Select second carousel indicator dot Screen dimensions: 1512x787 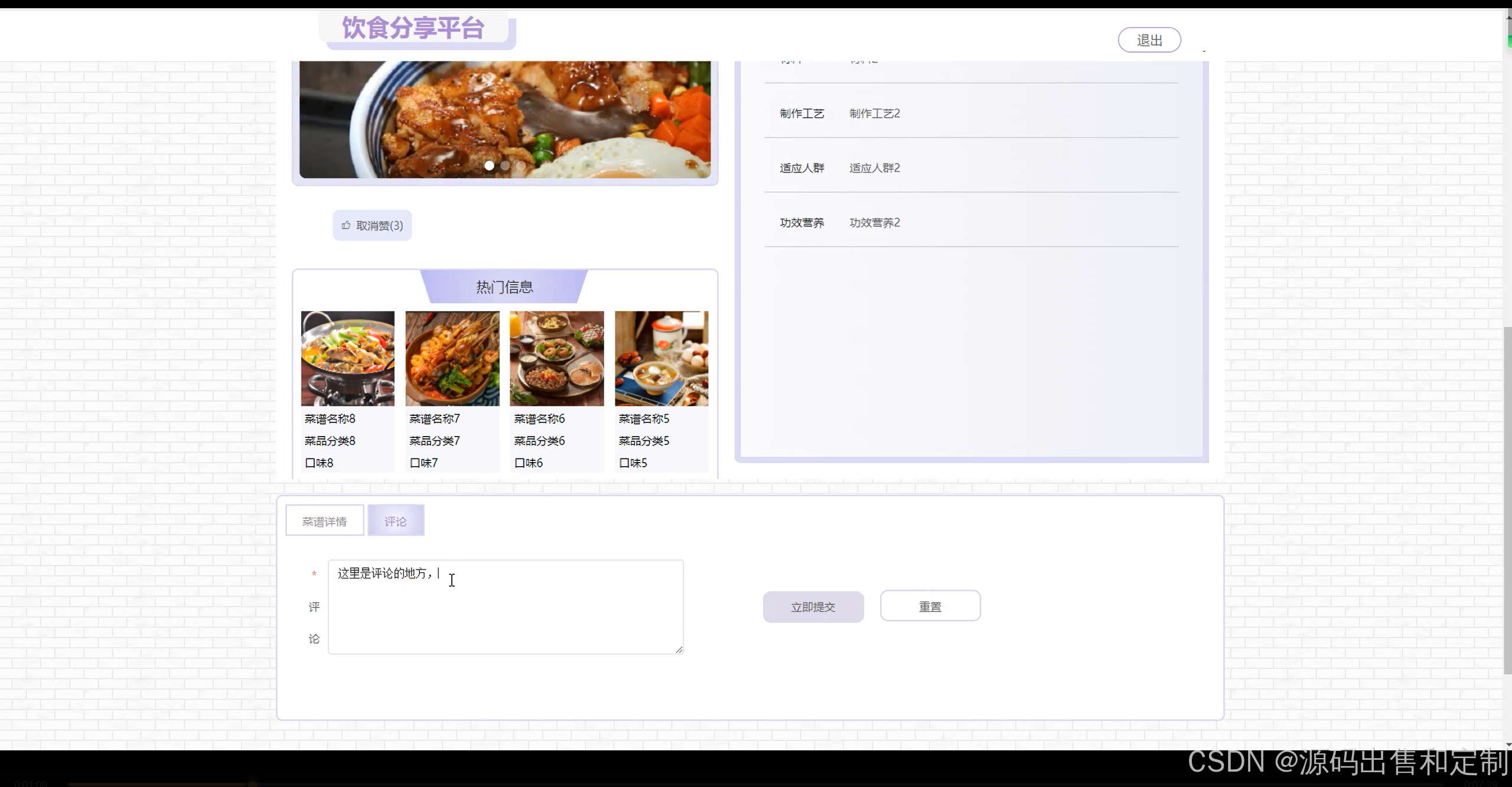point(505,165)
